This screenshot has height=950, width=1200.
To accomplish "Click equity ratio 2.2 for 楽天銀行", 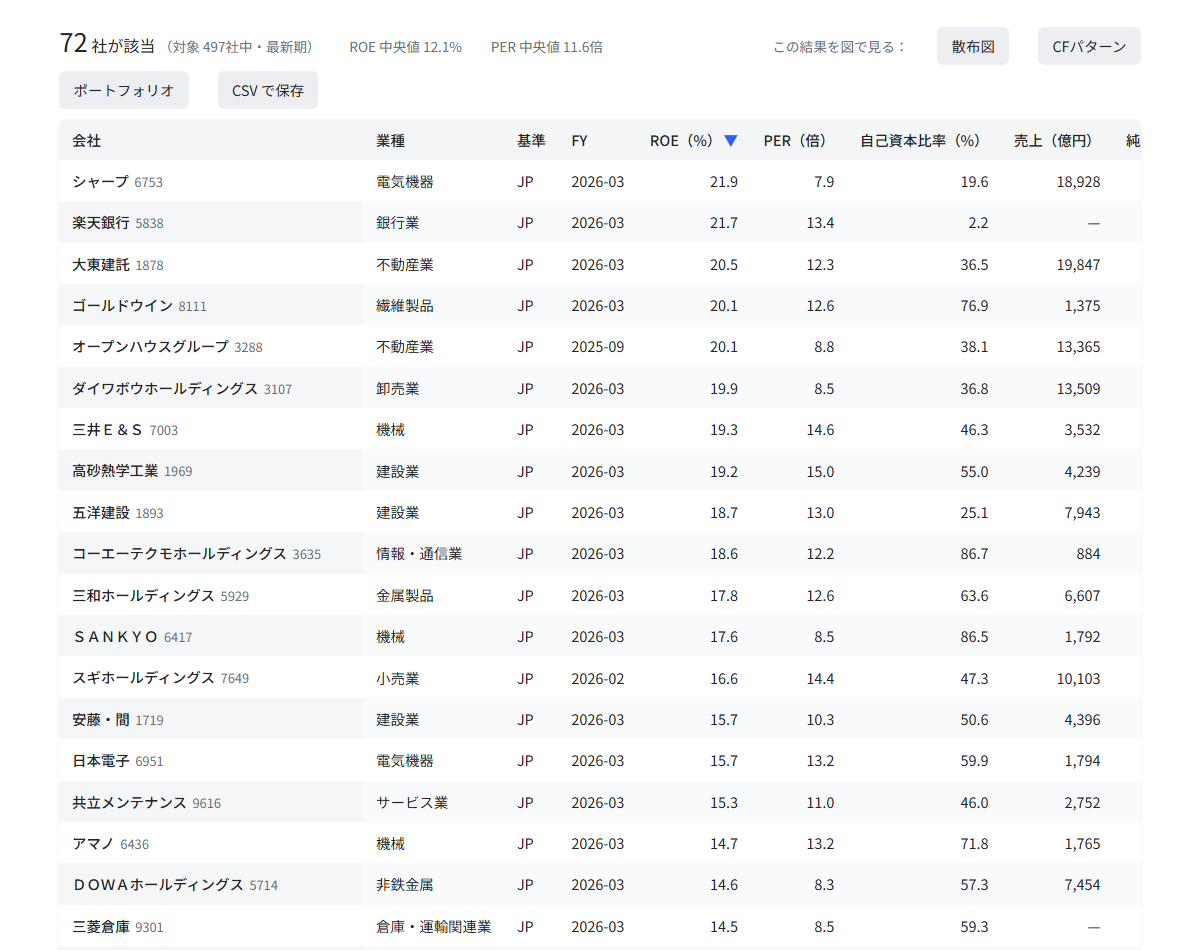I will [978, 223].
